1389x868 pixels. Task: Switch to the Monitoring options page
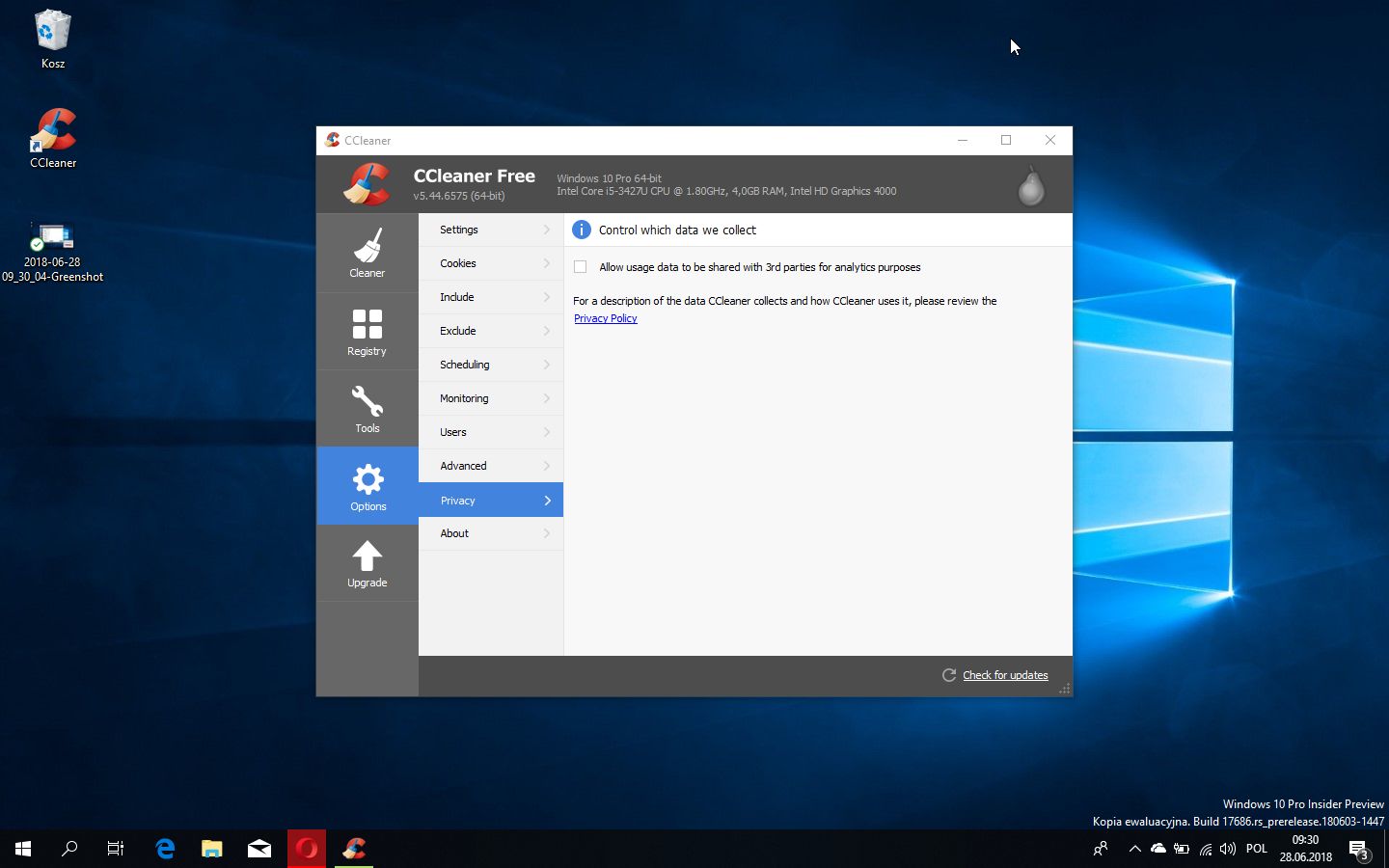[x=464, y=398]
